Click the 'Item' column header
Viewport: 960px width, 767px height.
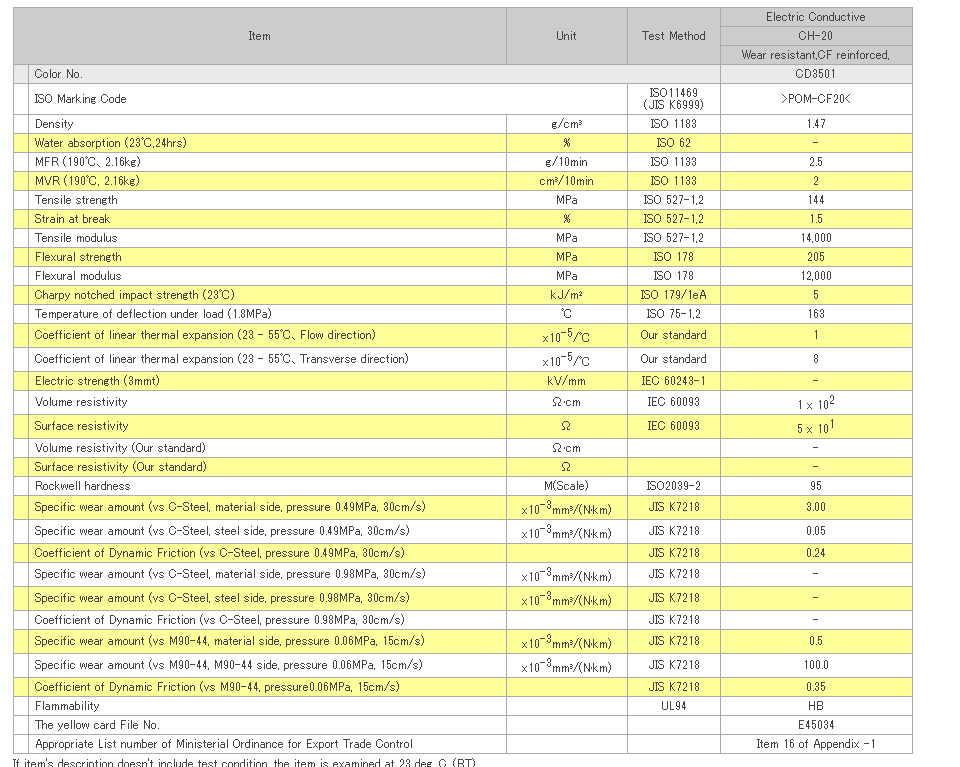pyautogui.click(x=259, y=36)
